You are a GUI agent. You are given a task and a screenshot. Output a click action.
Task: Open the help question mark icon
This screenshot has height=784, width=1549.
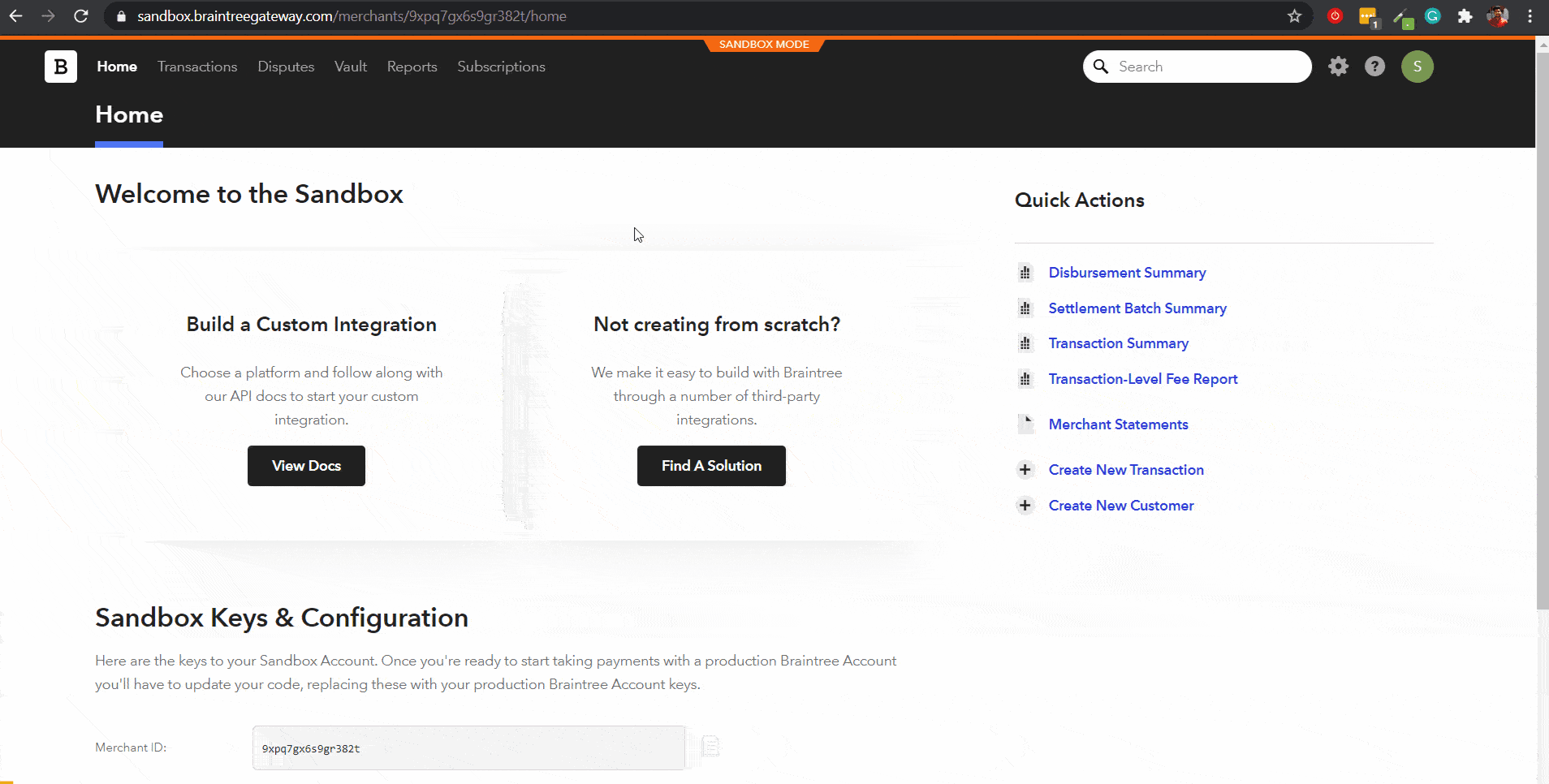[1374, 67]
